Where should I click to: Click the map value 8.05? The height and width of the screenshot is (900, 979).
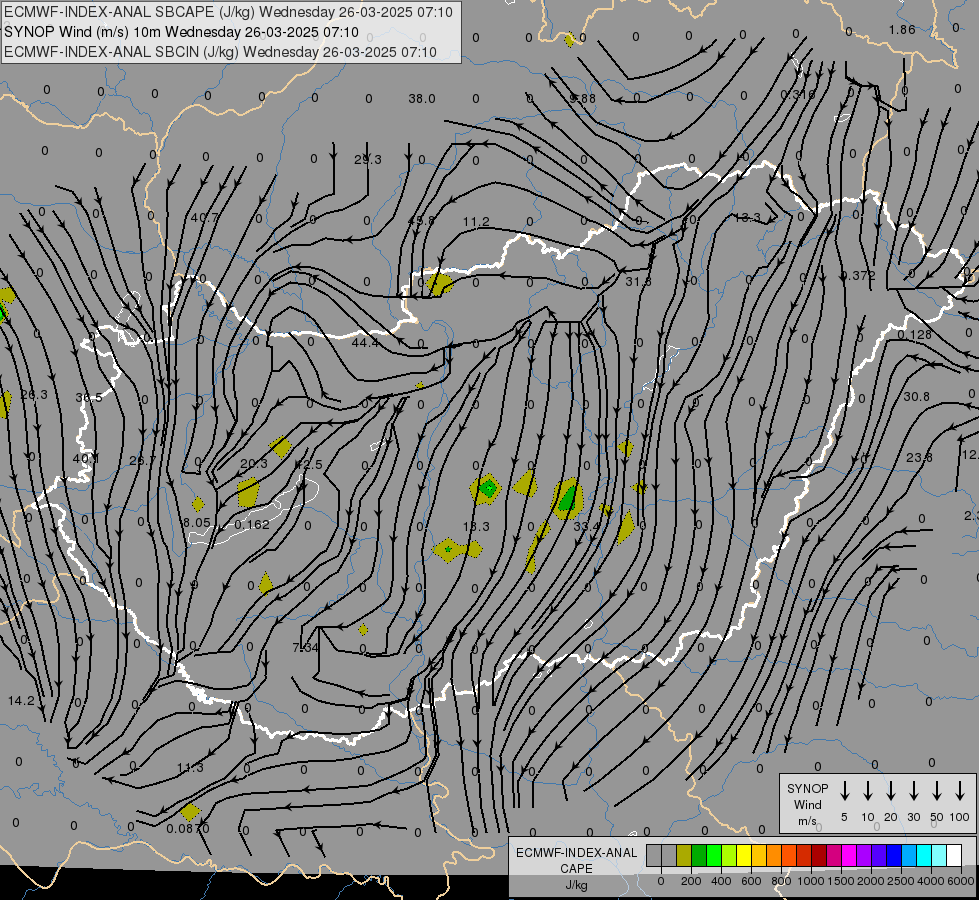tap(197, 523)
